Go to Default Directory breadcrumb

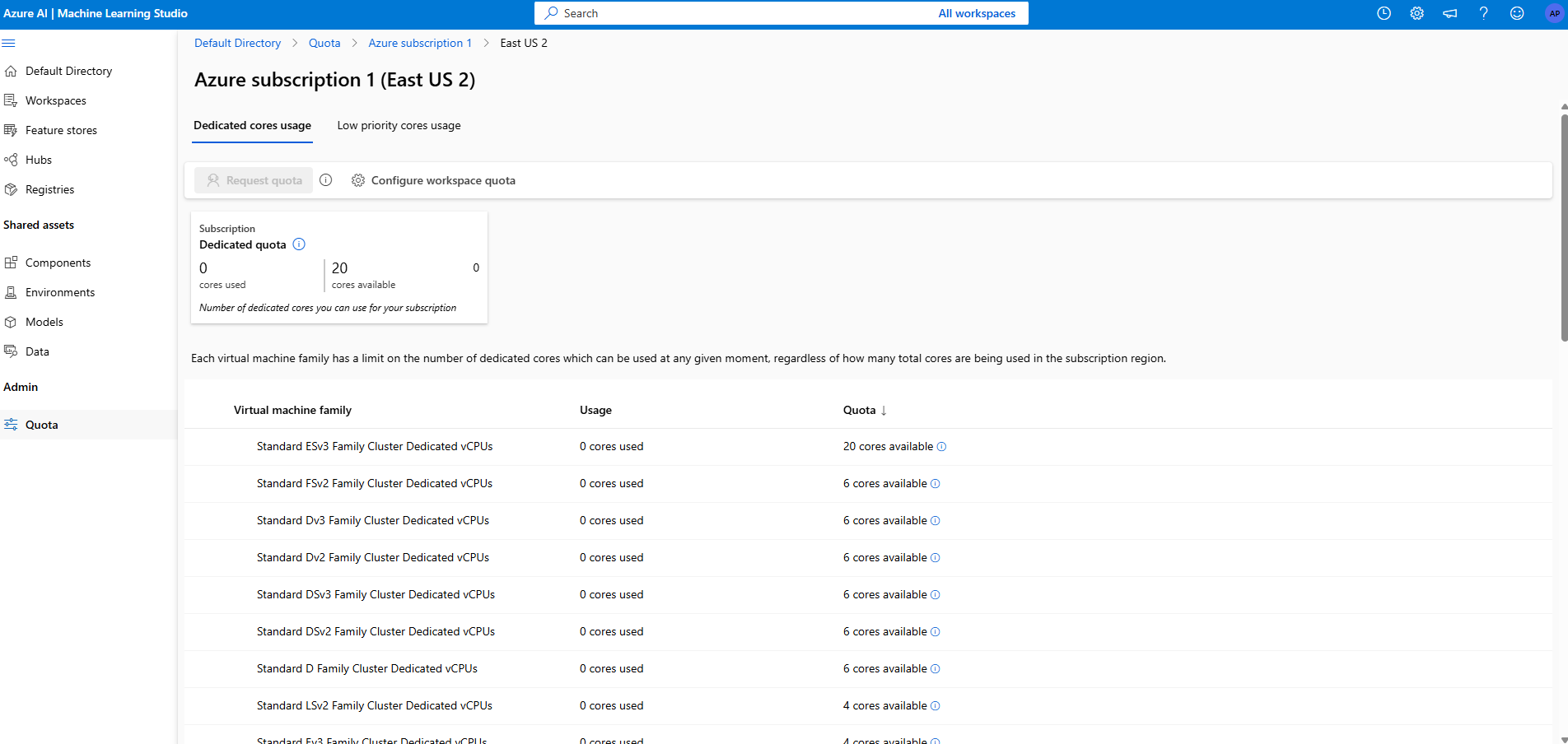coord(237,43)
